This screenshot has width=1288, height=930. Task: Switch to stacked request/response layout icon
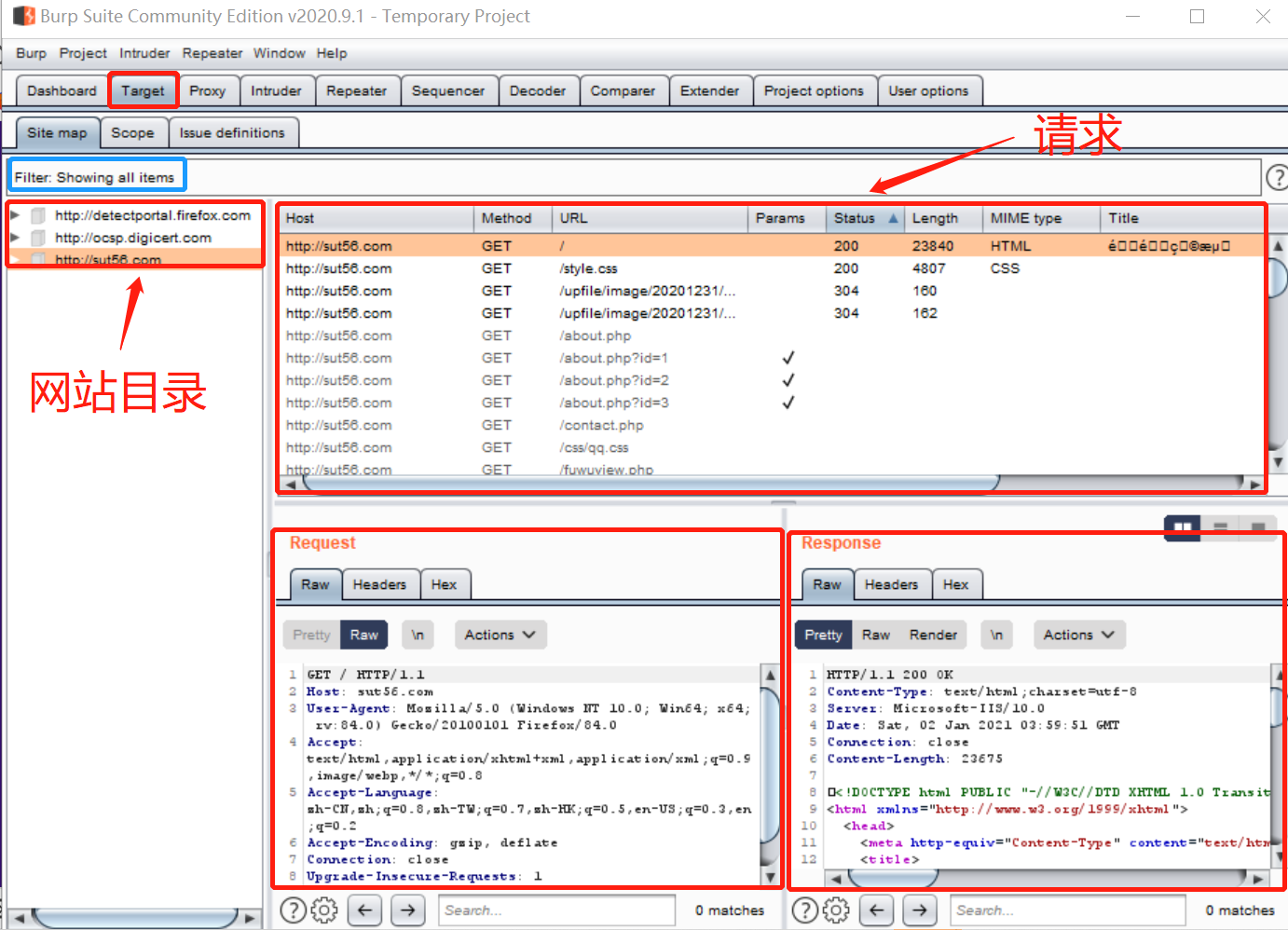1220,527
